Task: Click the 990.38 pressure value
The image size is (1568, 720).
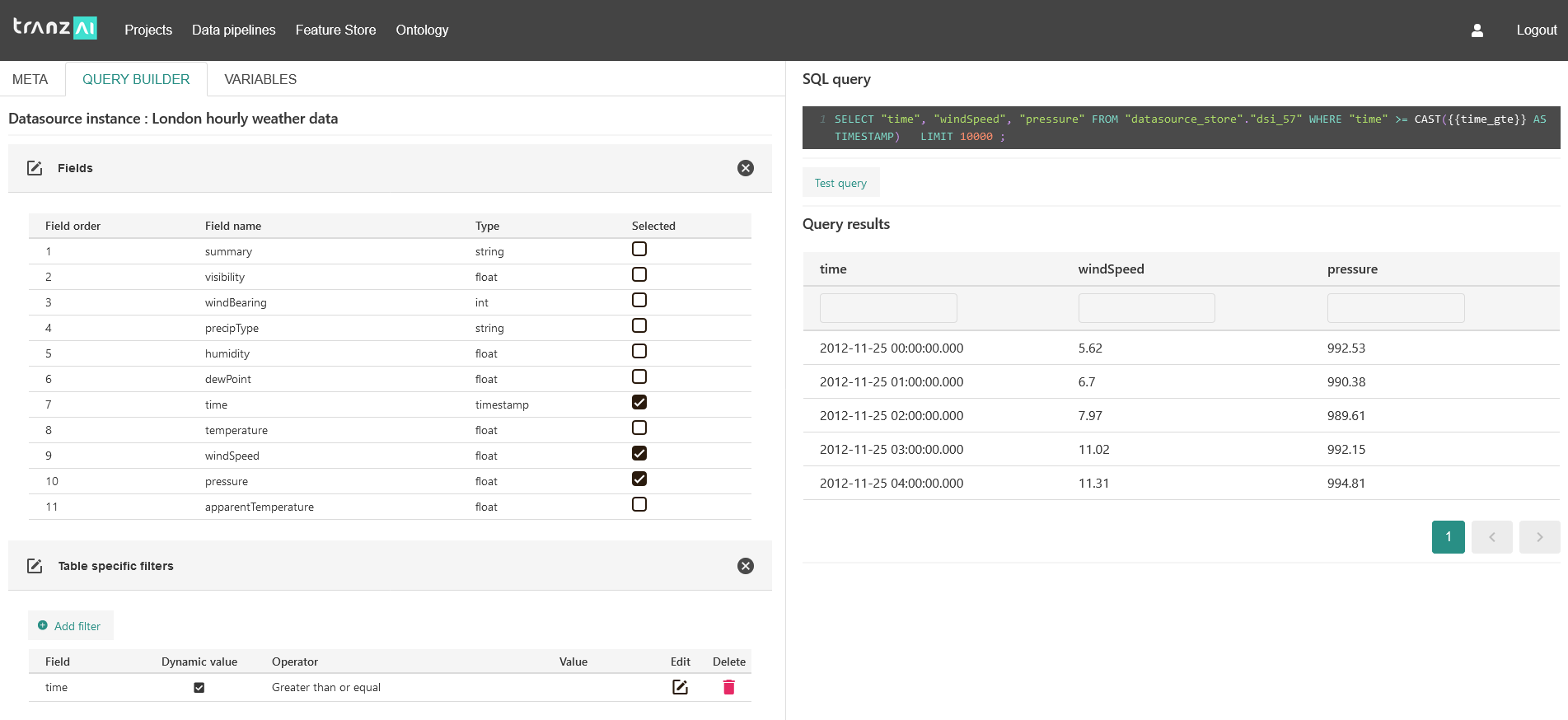Action: [1346, 381]
